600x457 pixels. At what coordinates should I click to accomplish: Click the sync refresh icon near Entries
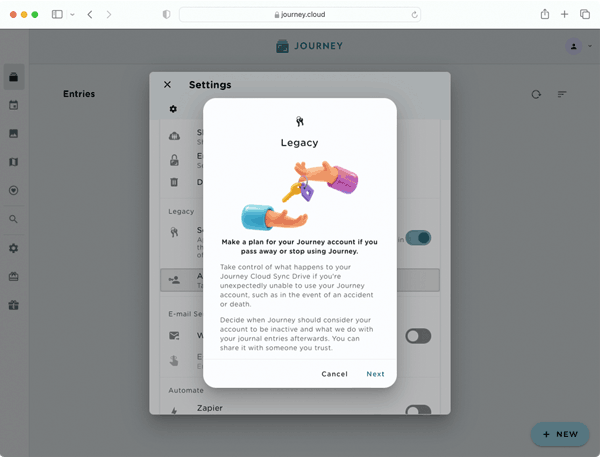coord(536,94)
